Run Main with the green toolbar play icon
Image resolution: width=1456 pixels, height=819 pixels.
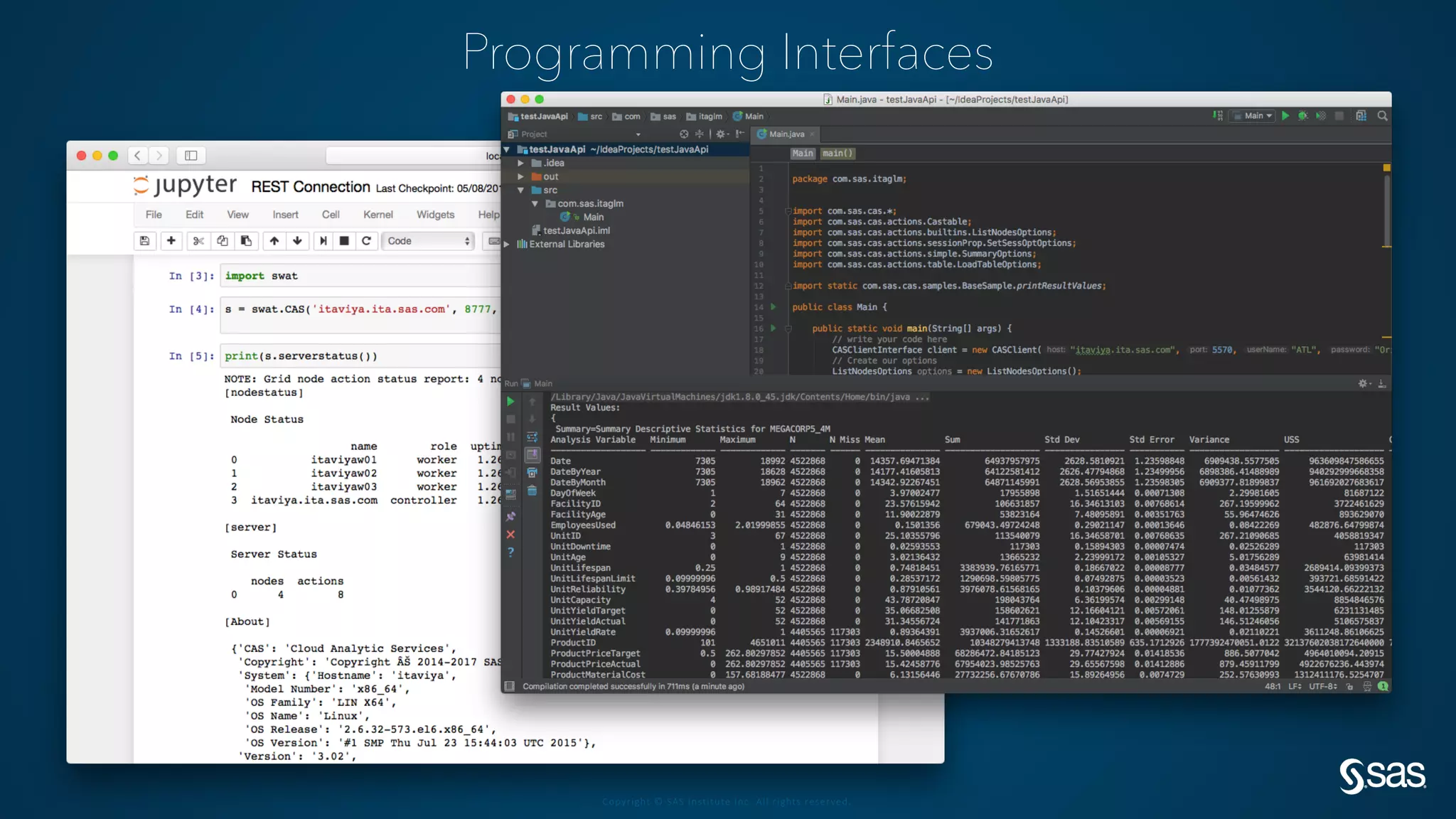point(1285,116)
